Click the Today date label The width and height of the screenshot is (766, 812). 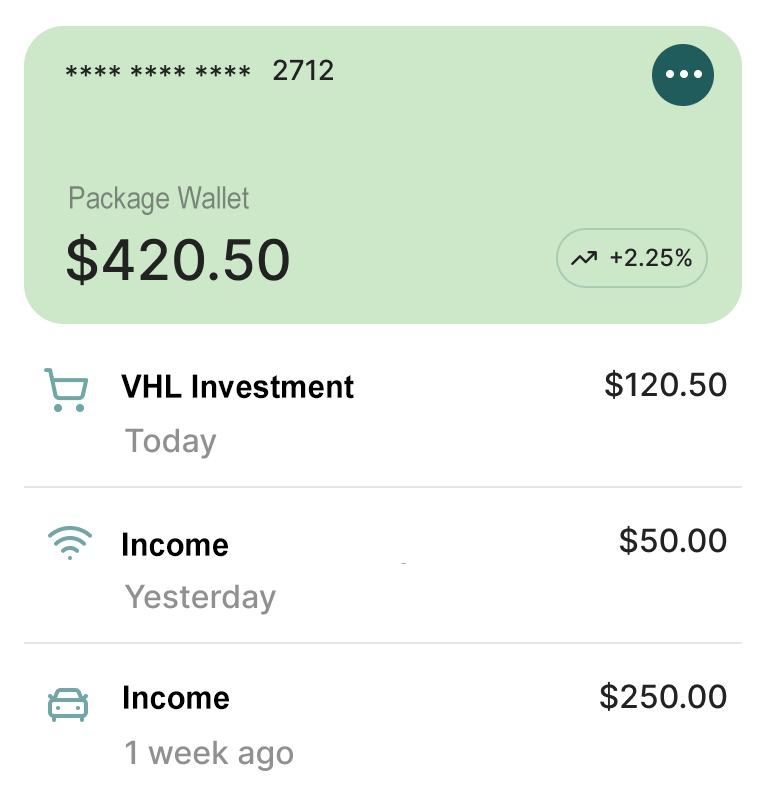pyautogui.click(x=171, y=441)
